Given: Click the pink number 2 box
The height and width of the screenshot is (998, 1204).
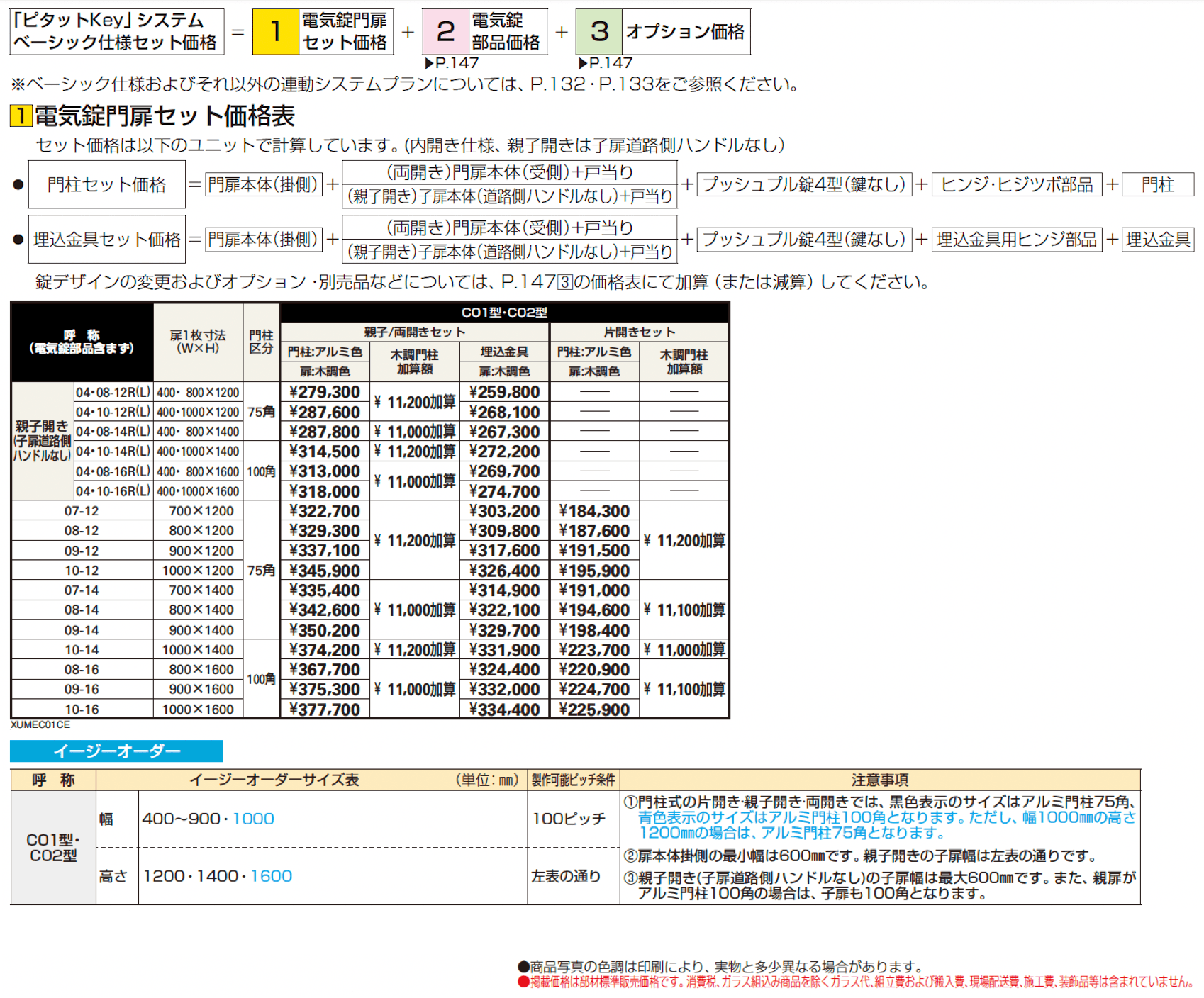Looking at the screenshot, I should tap(445, 32).
